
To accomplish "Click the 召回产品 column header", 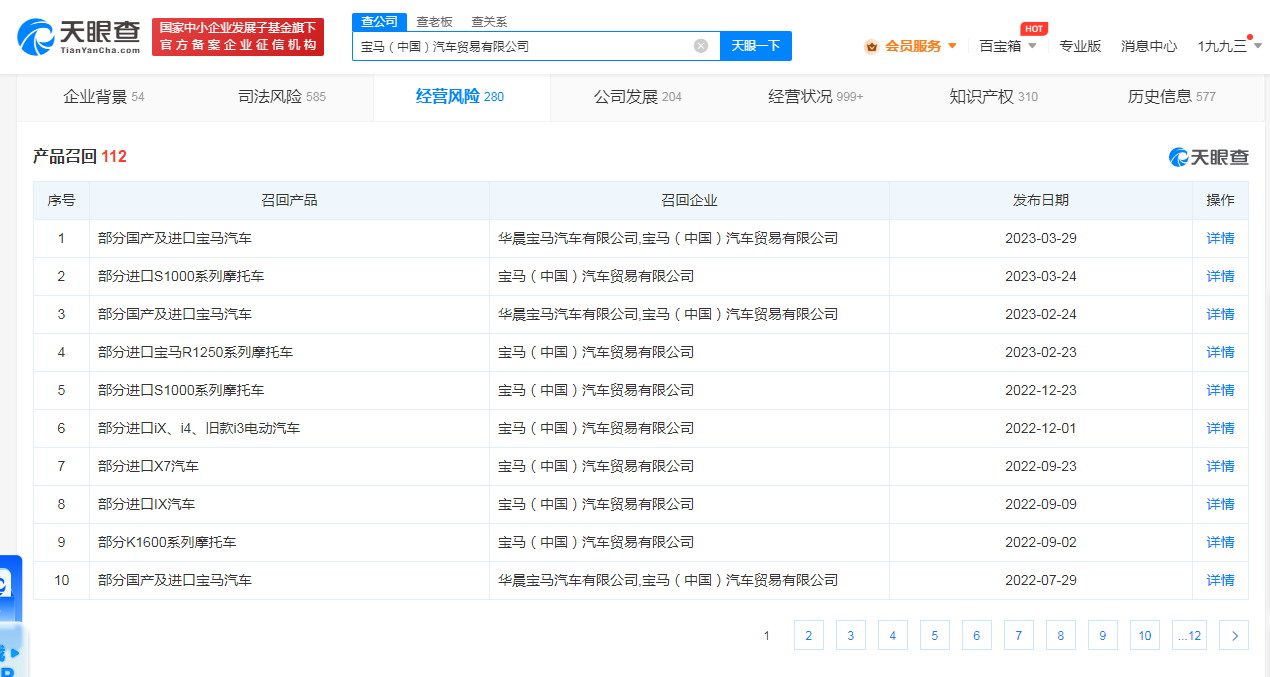I will pos(289,200).
